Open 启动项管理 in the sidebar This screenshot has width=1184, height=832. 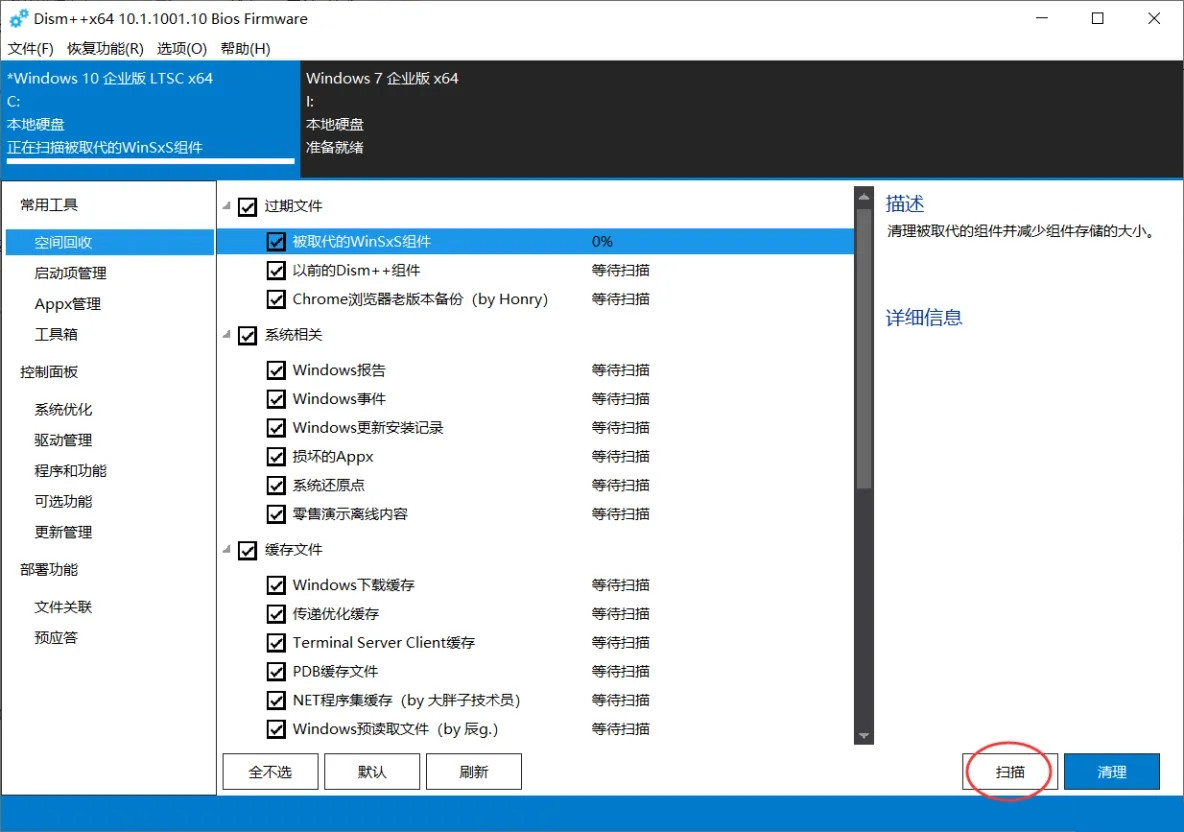[70, 273]
